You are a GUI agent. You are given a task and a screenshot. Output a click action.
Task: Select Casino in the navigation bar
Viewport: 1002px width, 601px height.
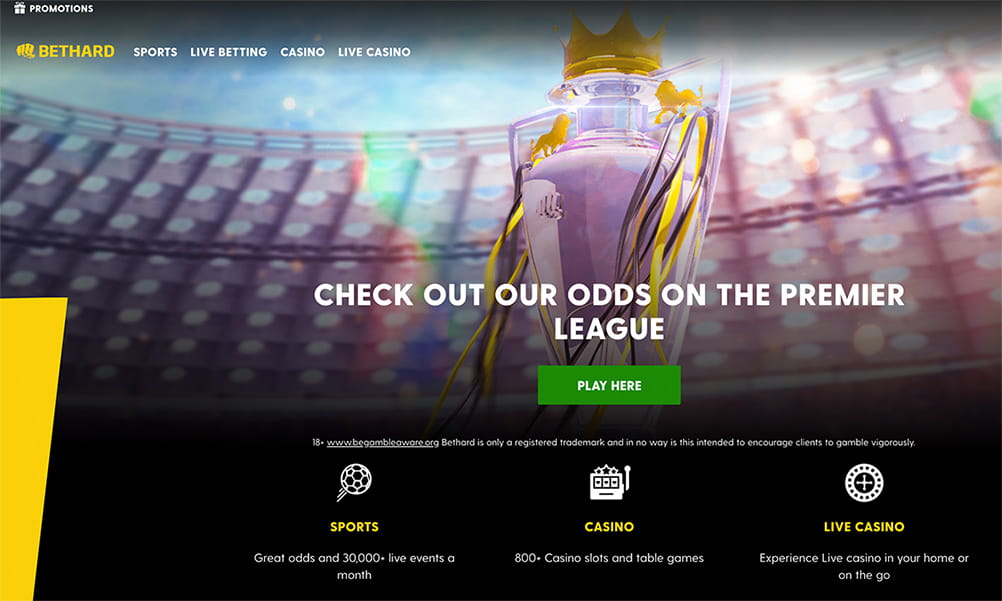[302, 52]
